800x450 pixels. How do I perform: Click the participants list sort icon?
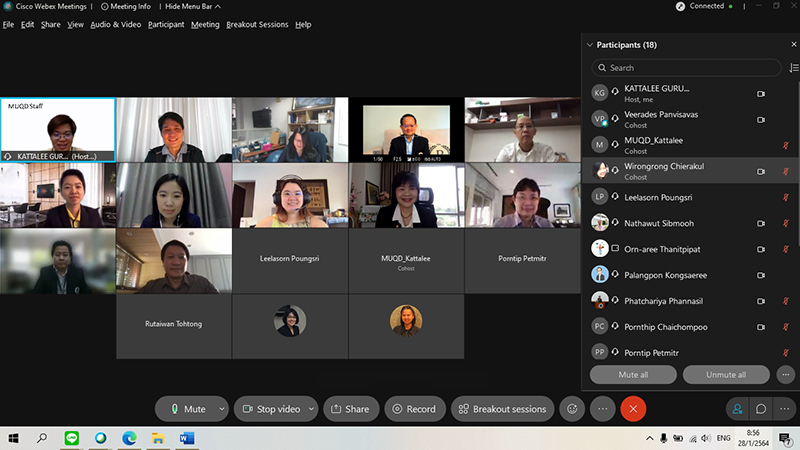[794, 68]
